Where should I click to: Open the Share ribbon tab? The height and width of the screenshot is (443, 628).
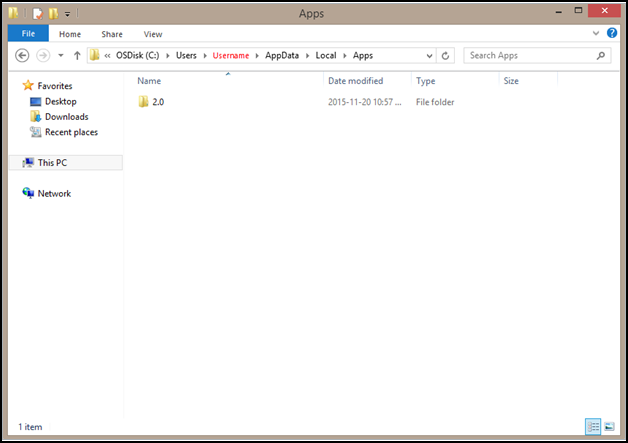(x=112, y=34)
